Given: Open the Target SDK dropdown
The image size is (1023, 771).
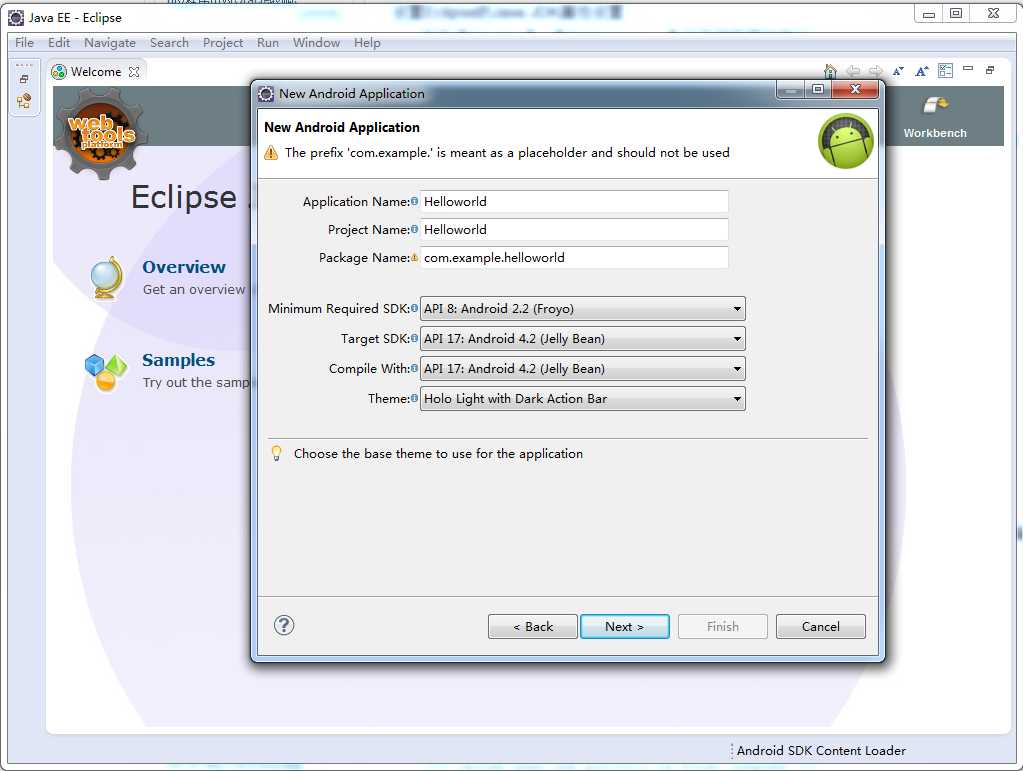Looking at the screenshot, I should (x=583, y=339).
